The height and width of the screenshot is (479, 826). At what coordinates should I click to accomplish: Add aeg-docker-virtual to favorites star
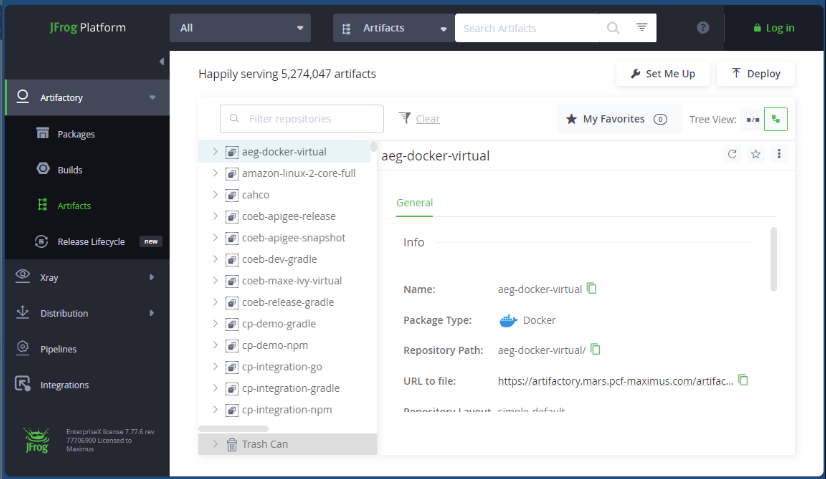pyautogui.click(x=755, y=154)
